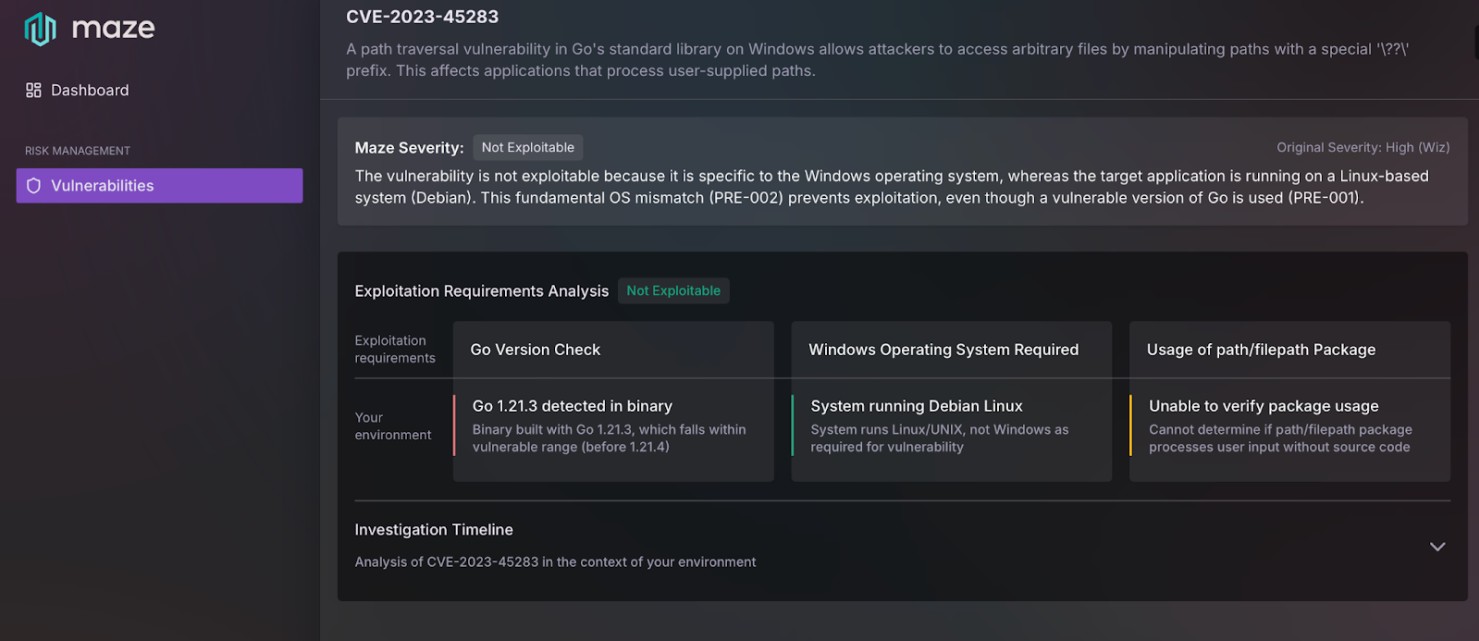1479x641 pixels.
Task: Select Vulnerabilities in the sidebar
Action: tap(102, 186)
